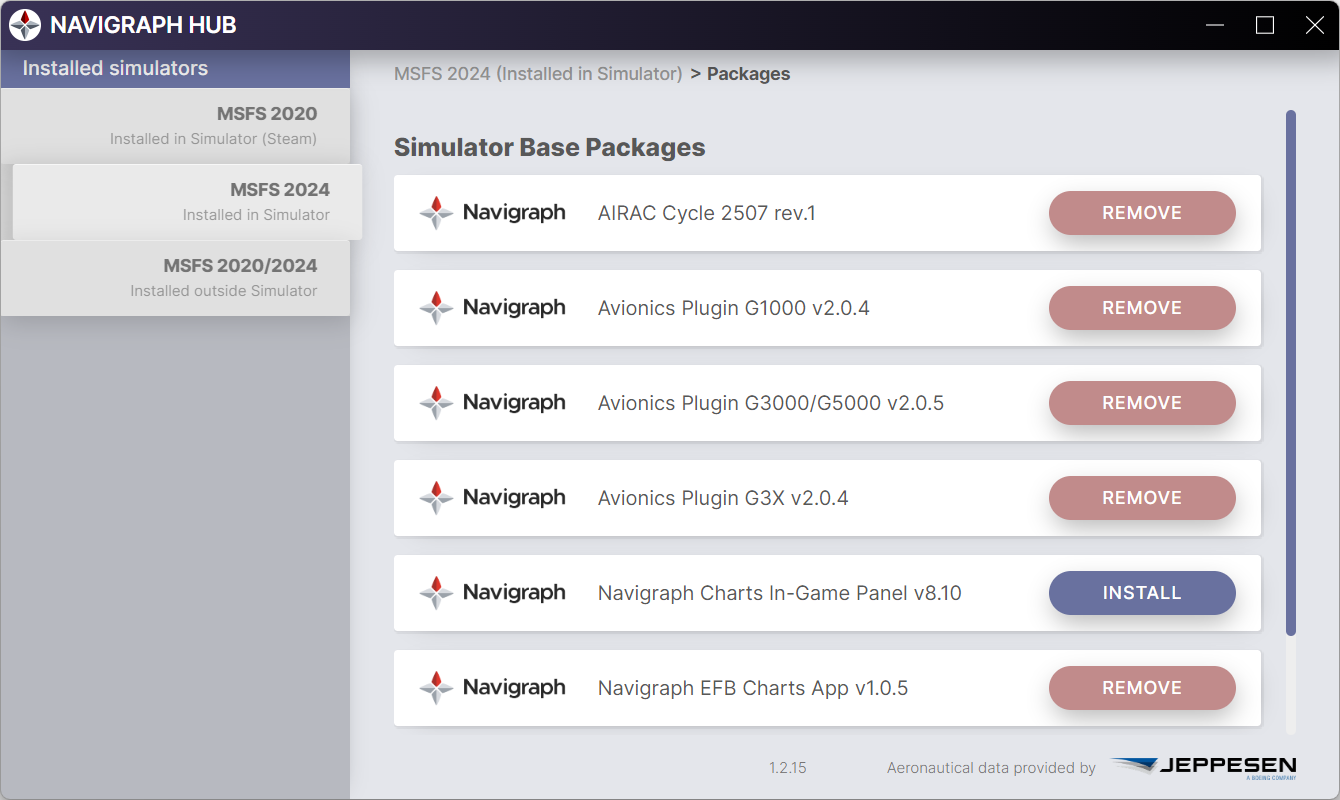Click the MSFS 2024 breadcrumb link
1340x800 pixels.
coord(538,74)
